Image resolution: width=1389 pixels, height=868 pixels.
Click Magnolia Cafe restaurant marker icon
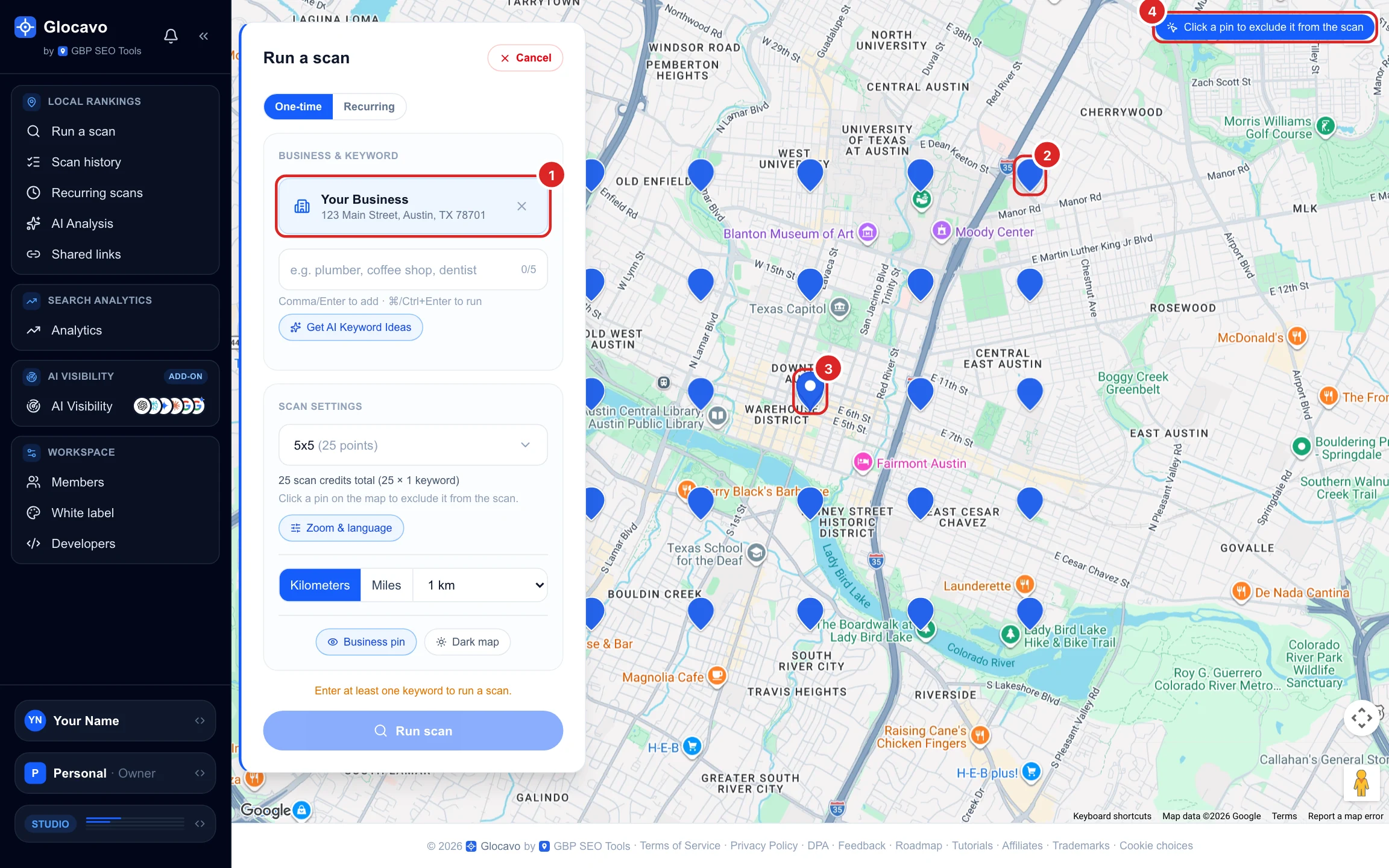point(717,676)
